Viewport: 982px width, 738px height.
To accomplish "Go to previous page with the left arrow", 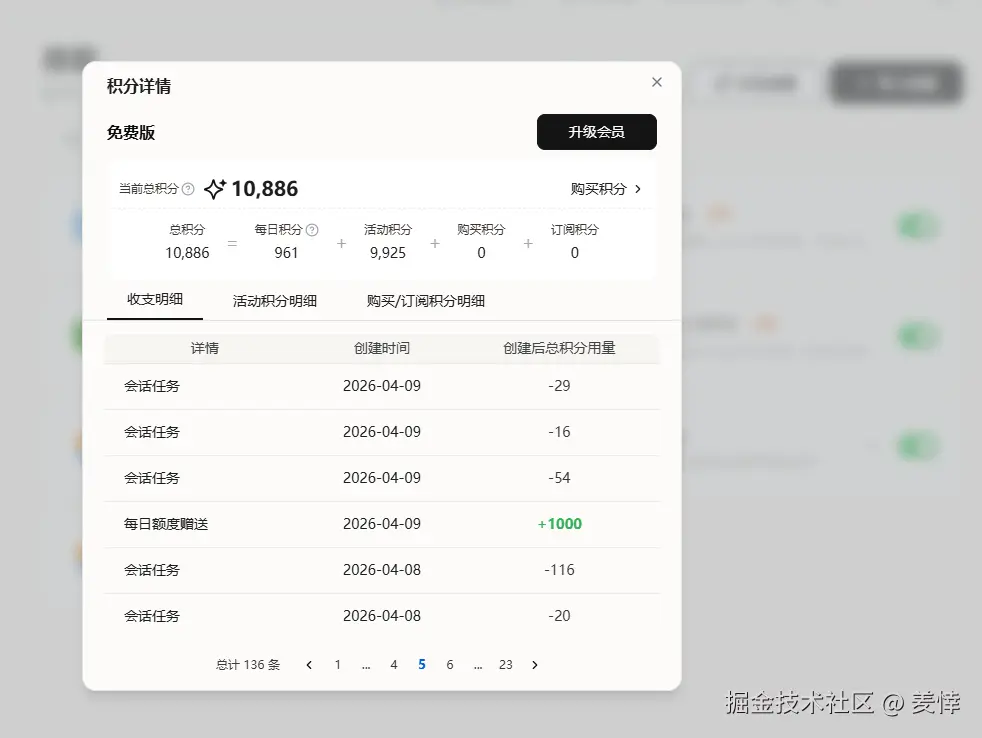I will coord(309,664).
